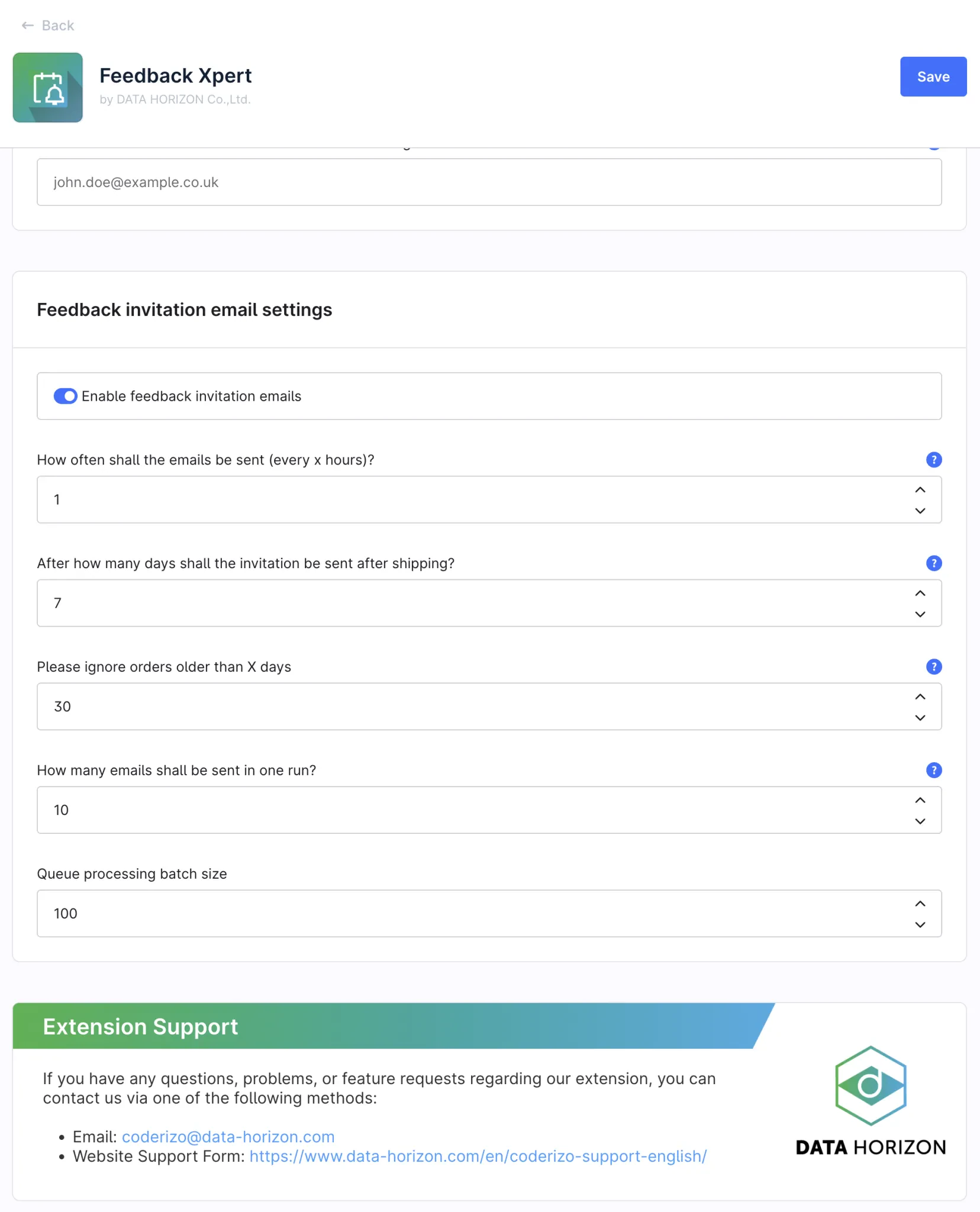This screenshot has height=1212, width=980.
Task: Increase queue processing batch size
Action: pos(920,904)
